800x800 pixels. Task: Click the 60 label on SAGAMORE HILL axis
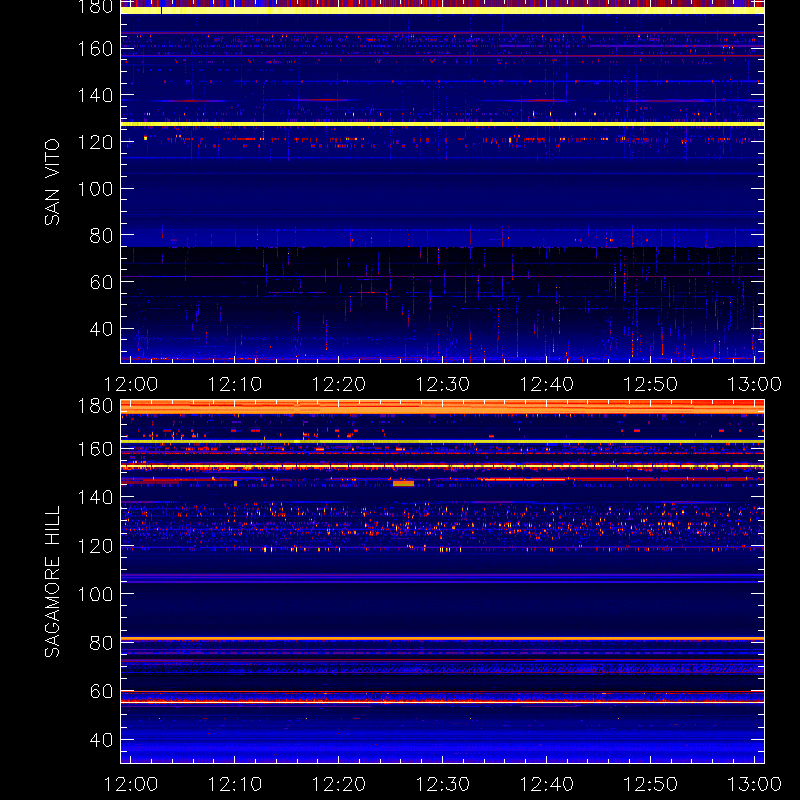tap(101, 691)
